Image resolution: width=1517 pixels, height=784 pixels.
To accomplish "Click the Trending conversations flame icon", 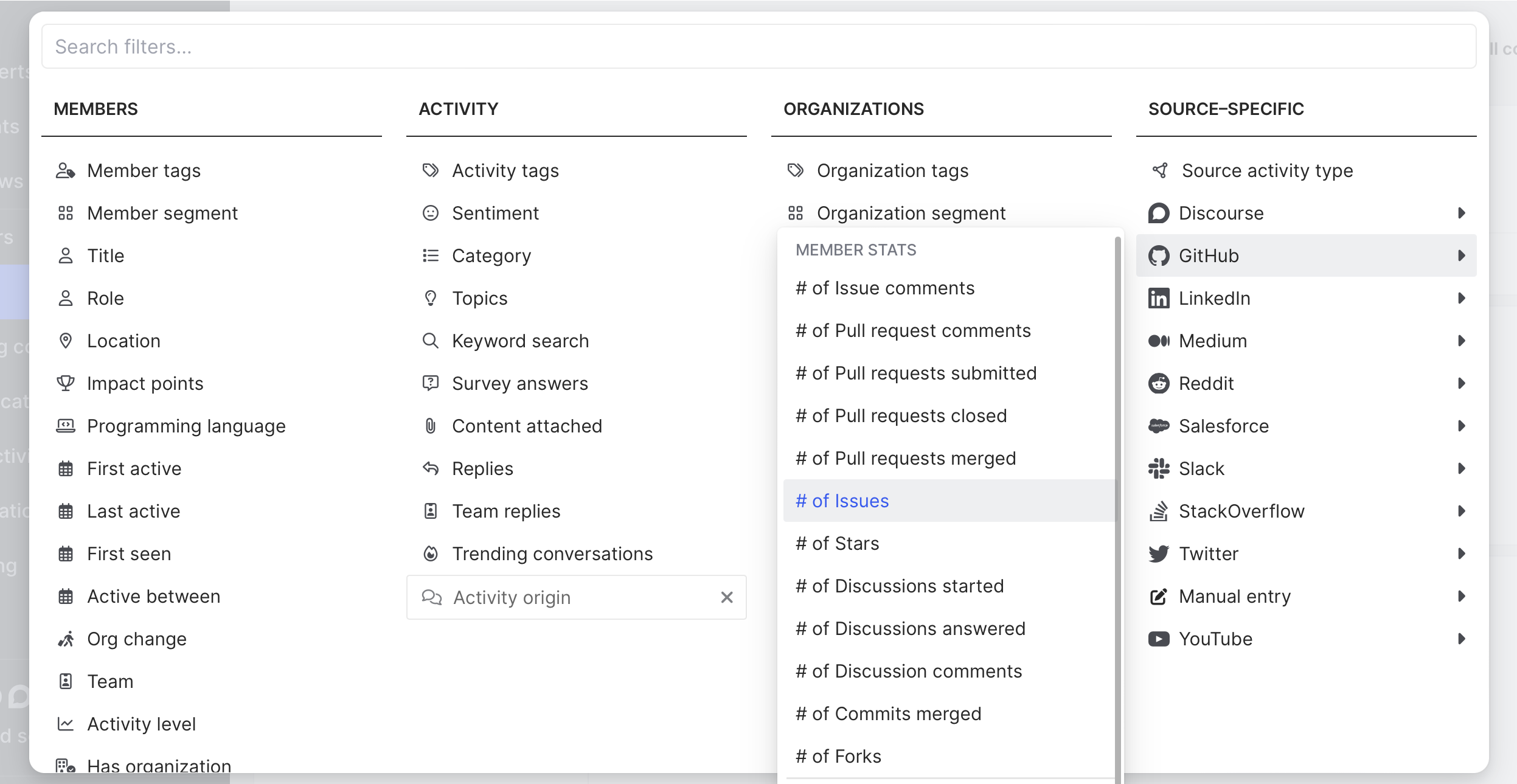I will [x=431, y=554].
